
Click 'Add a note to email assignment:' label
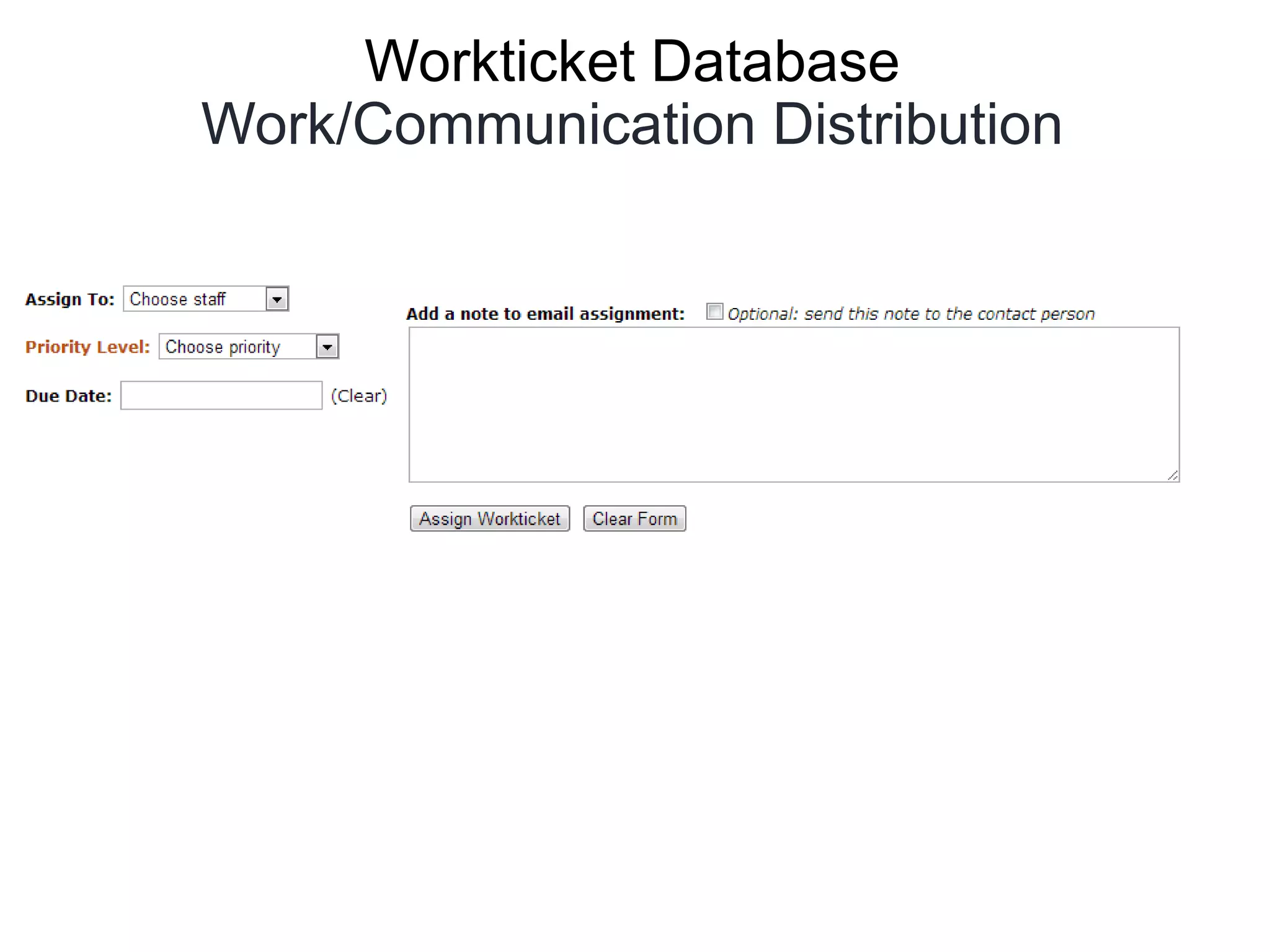545,314
